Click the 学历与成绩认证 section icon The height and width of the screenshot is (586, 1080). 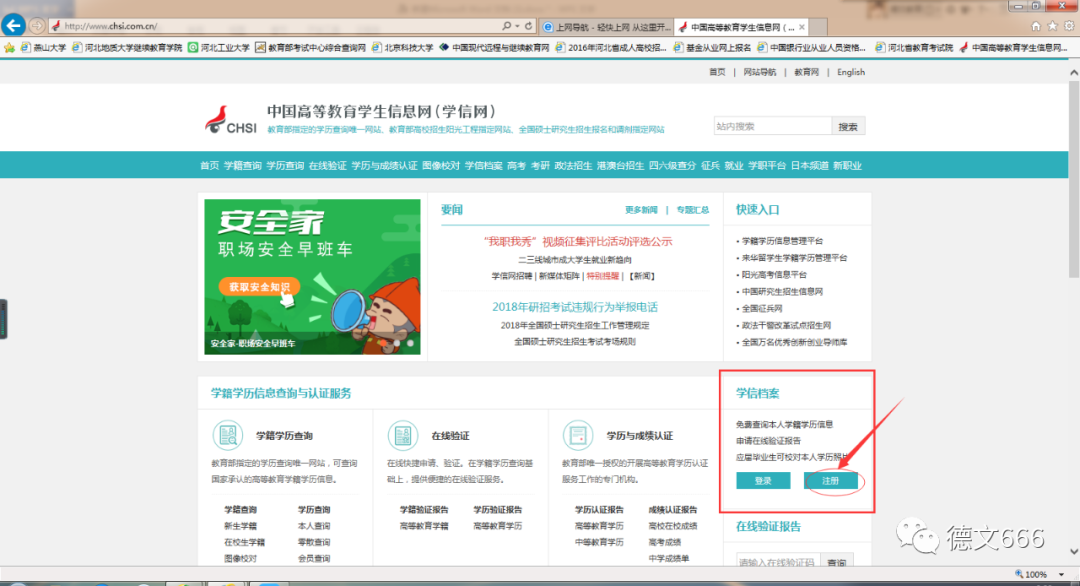tap(577, 435)
